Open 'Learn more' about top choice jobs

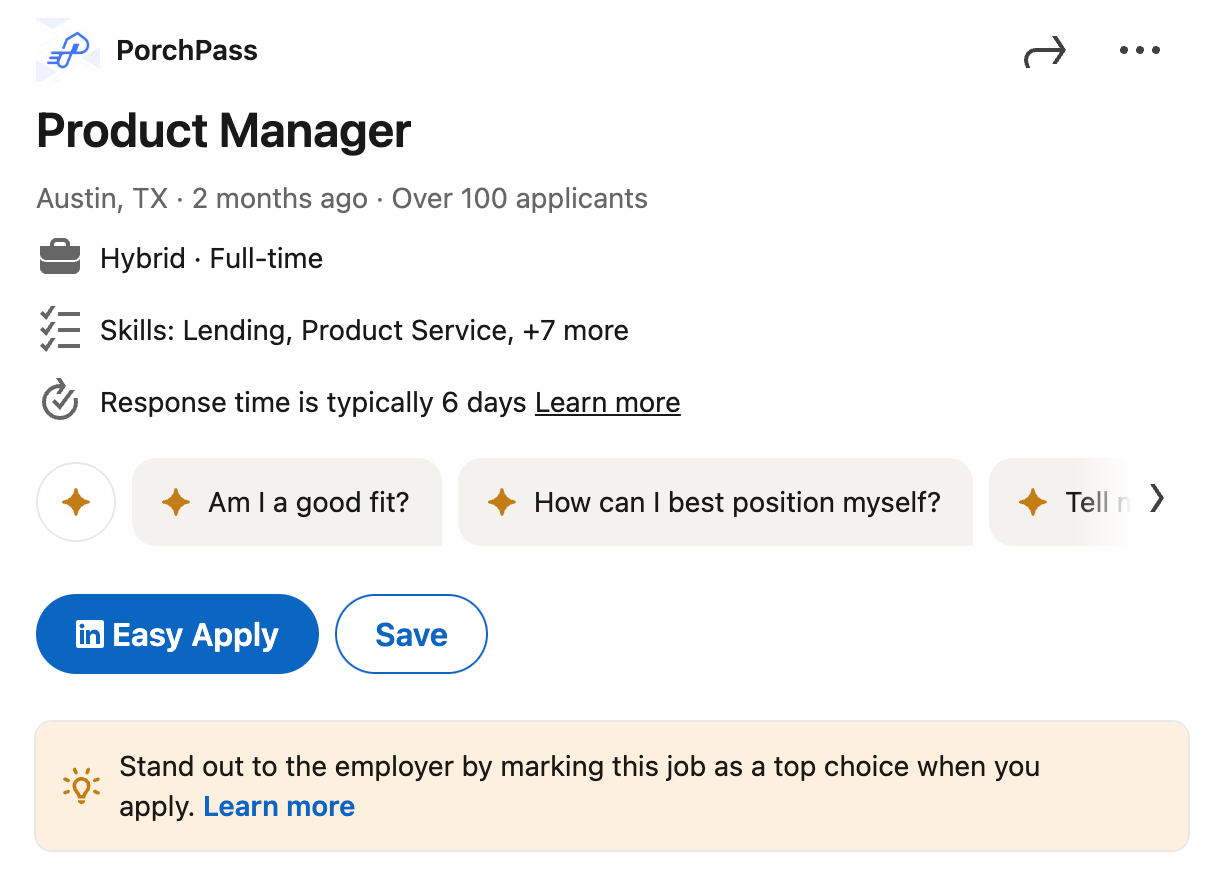tap(279, 806)
